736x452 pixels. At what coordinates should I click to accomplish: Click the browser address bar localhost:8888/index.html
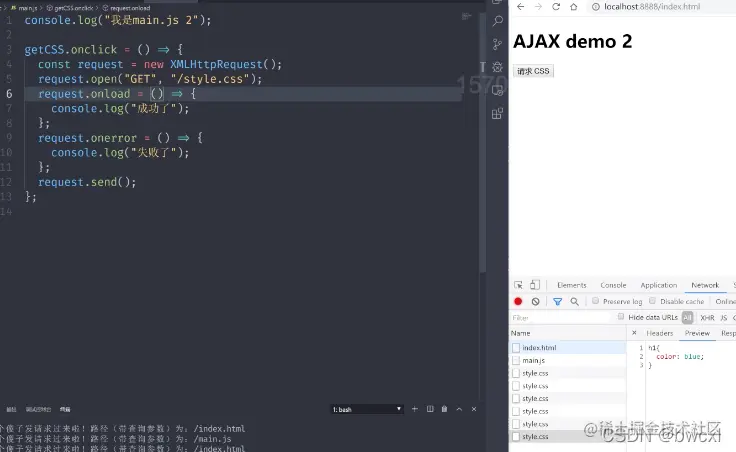(x=652, y=7)
